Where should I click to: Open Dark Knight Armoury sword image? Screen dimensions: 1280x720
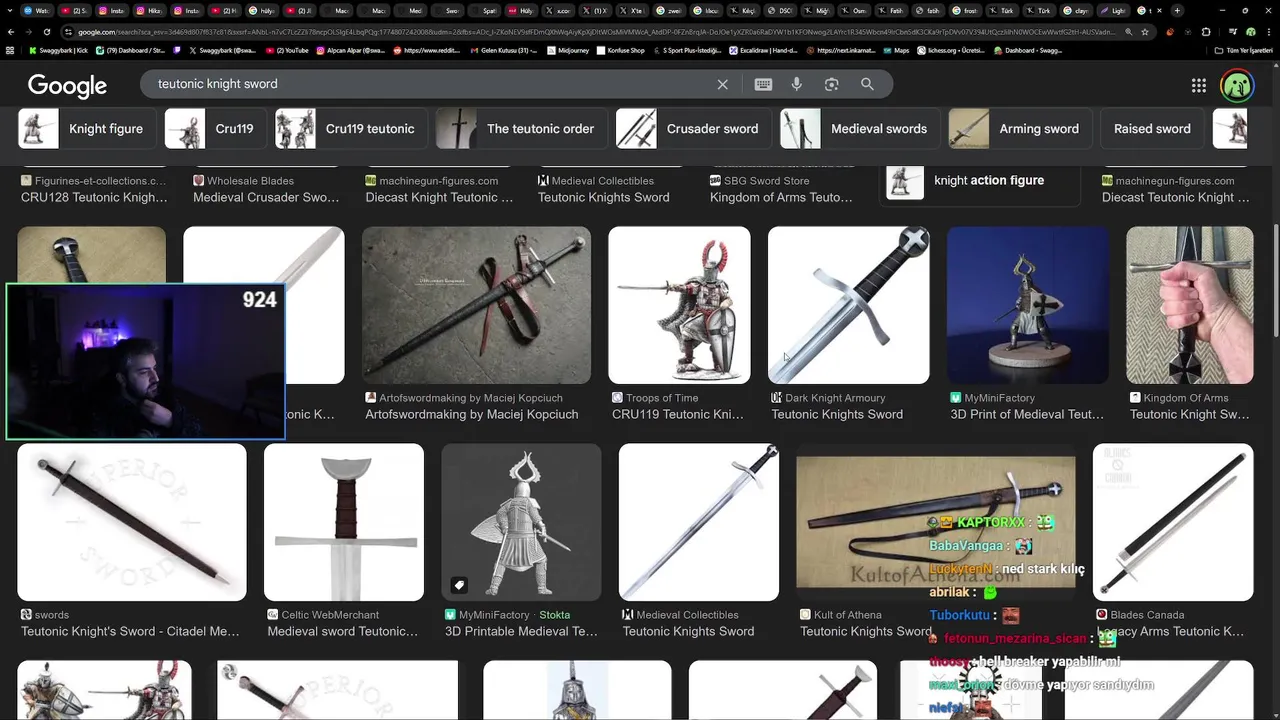pyautogui.click(x=848, y=305)
